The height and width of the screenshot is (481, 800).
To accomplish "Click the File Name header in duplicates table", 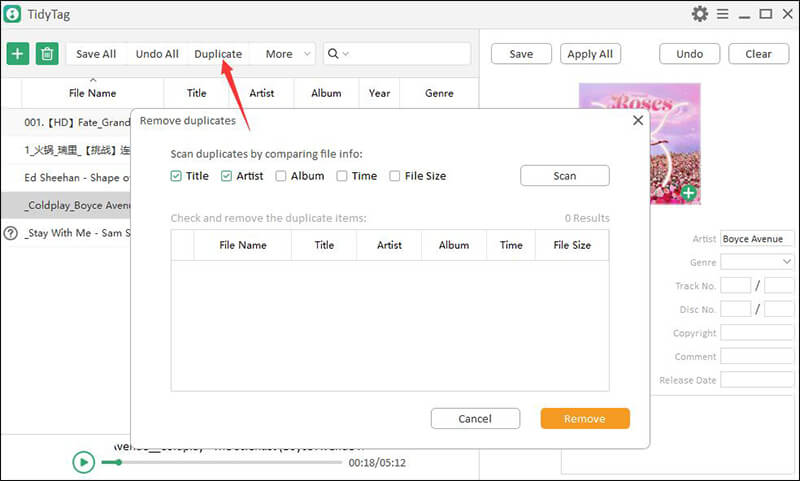I will (242, 245).
